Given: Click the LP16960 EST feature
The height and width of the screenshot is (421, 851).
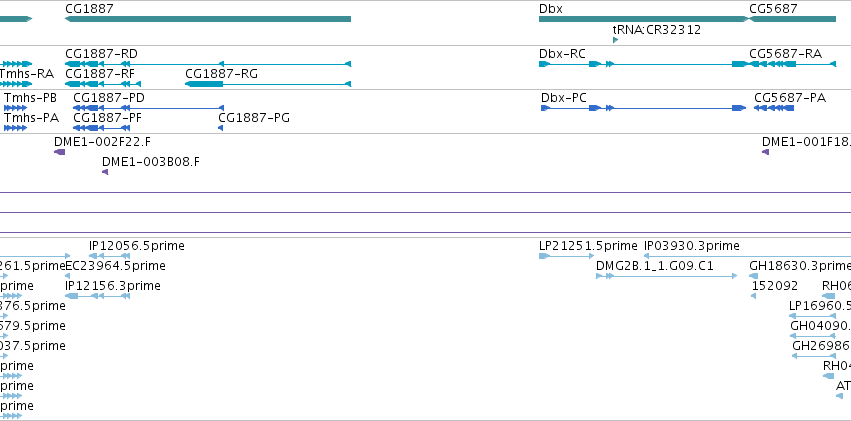Looking at the screenshot, I should 812,316.
